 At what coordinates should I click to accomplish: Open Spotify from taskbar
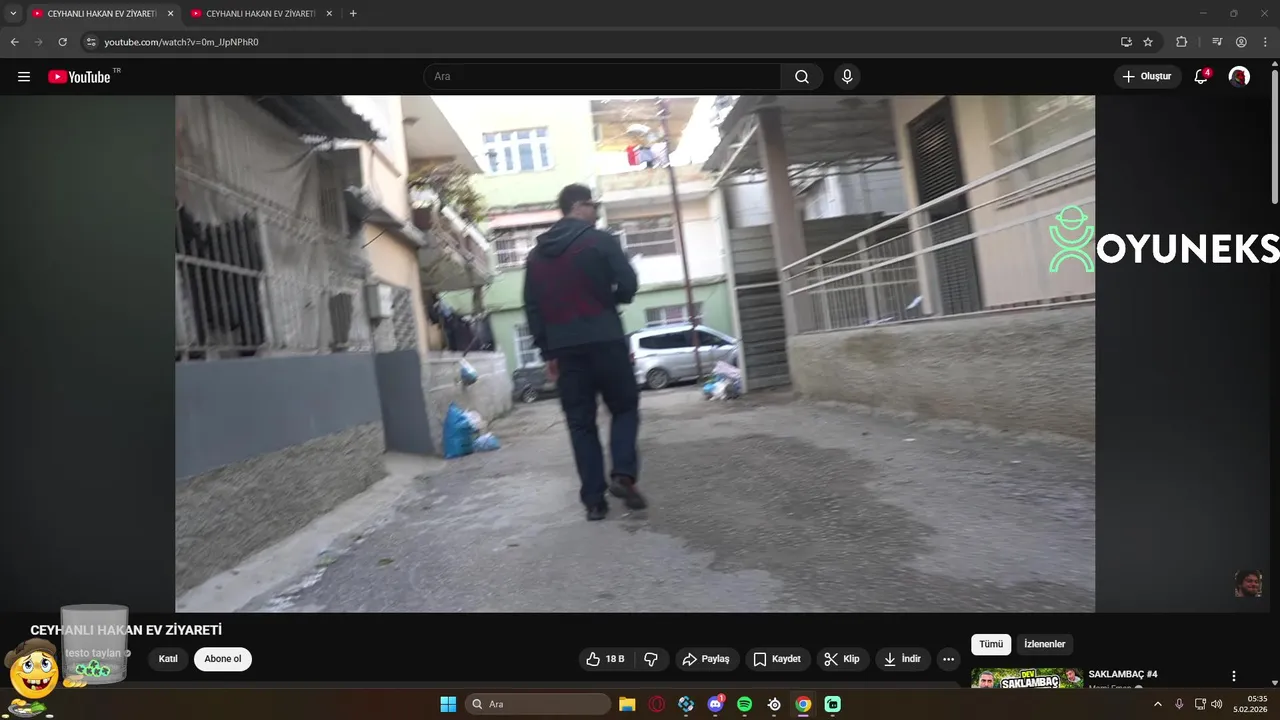point(744,704)
